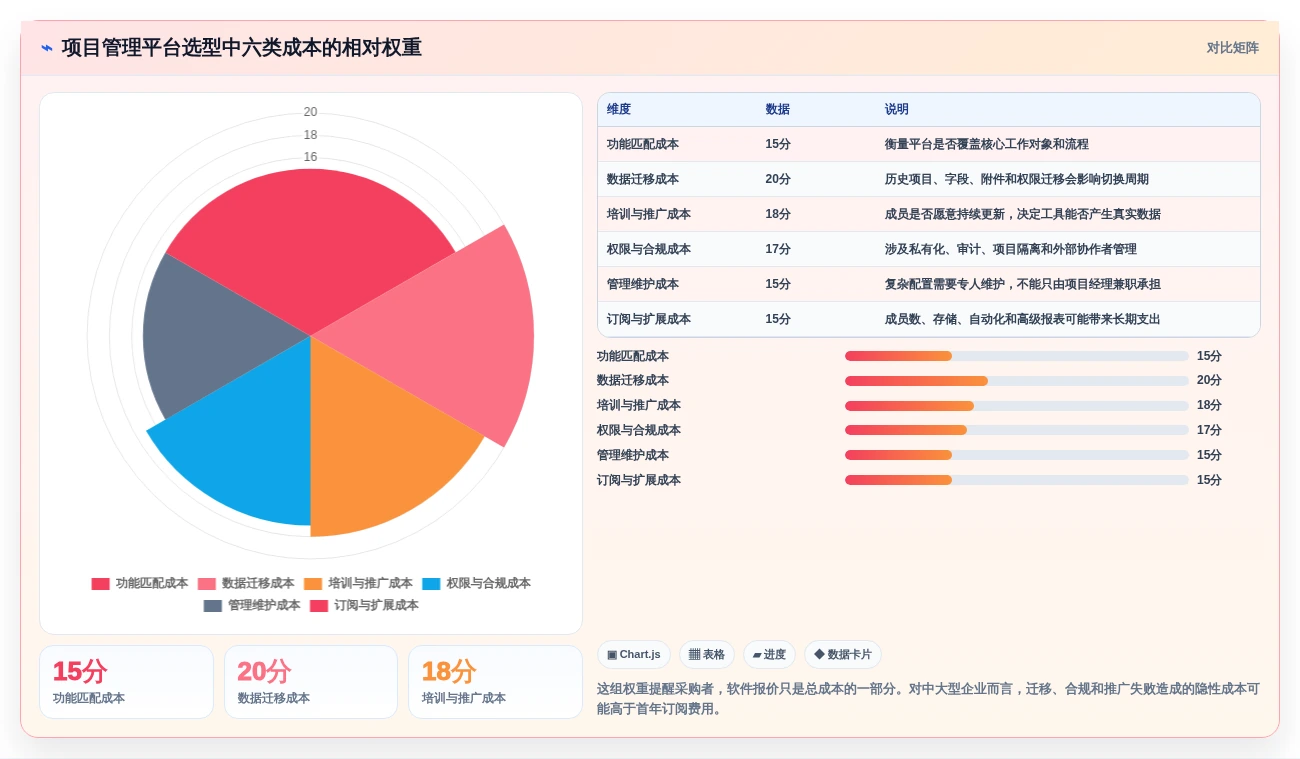Click the summary paragraph starting 这组权重提醒采购者

click(928, 699)
